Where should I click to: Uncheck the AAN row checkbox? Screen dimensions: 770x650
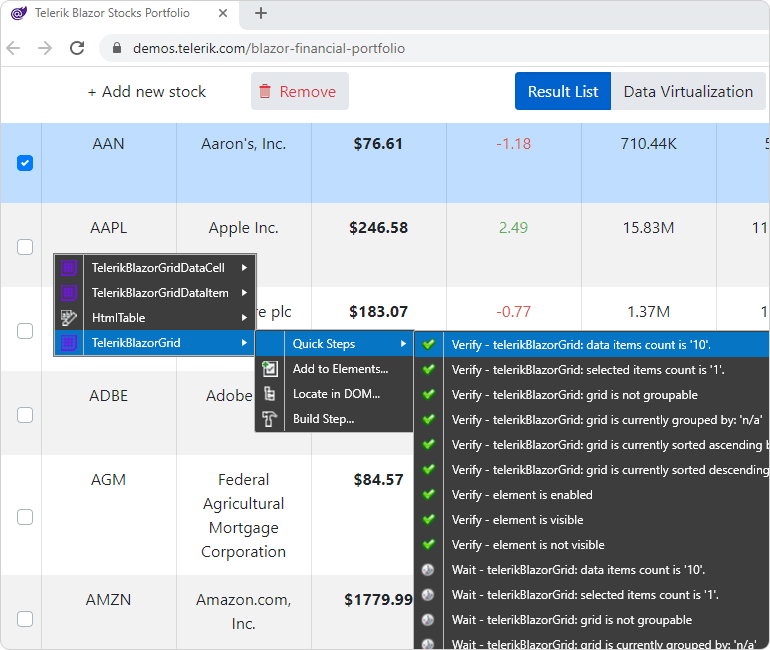(x=25, y=163)
